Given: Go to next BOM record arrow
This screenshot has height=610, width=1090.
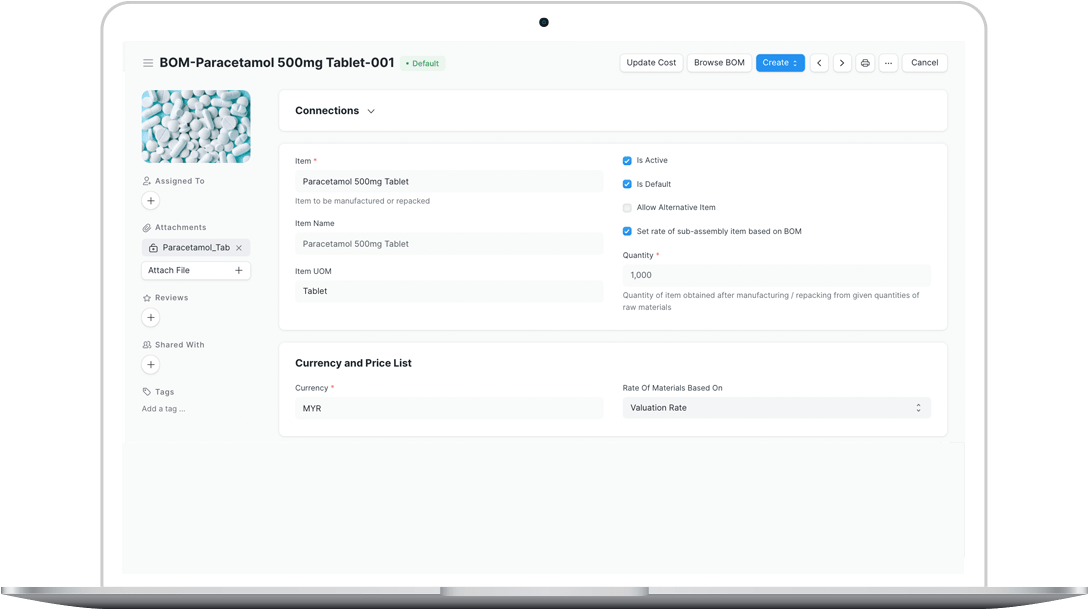Looking at the screenshot, I should 842,63.
